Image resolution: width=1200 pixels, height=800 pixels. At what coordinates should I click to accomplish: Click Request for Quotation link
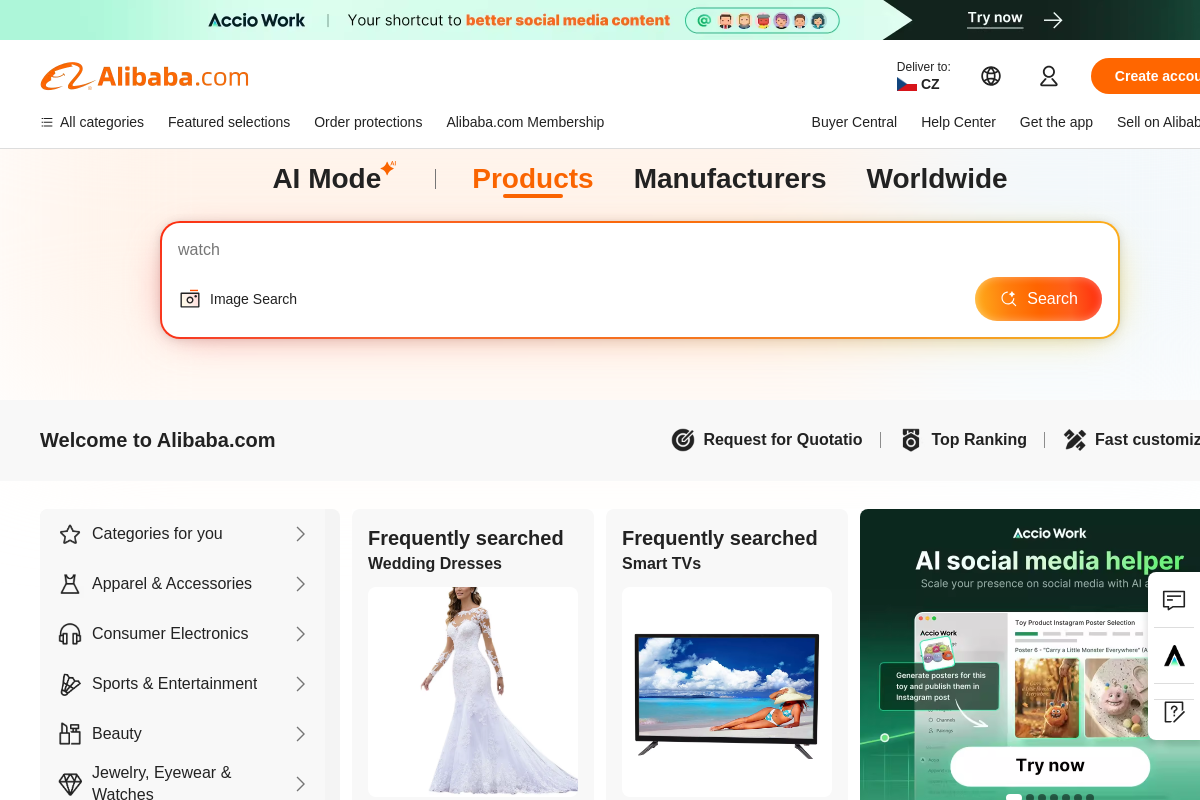(767, 440)
